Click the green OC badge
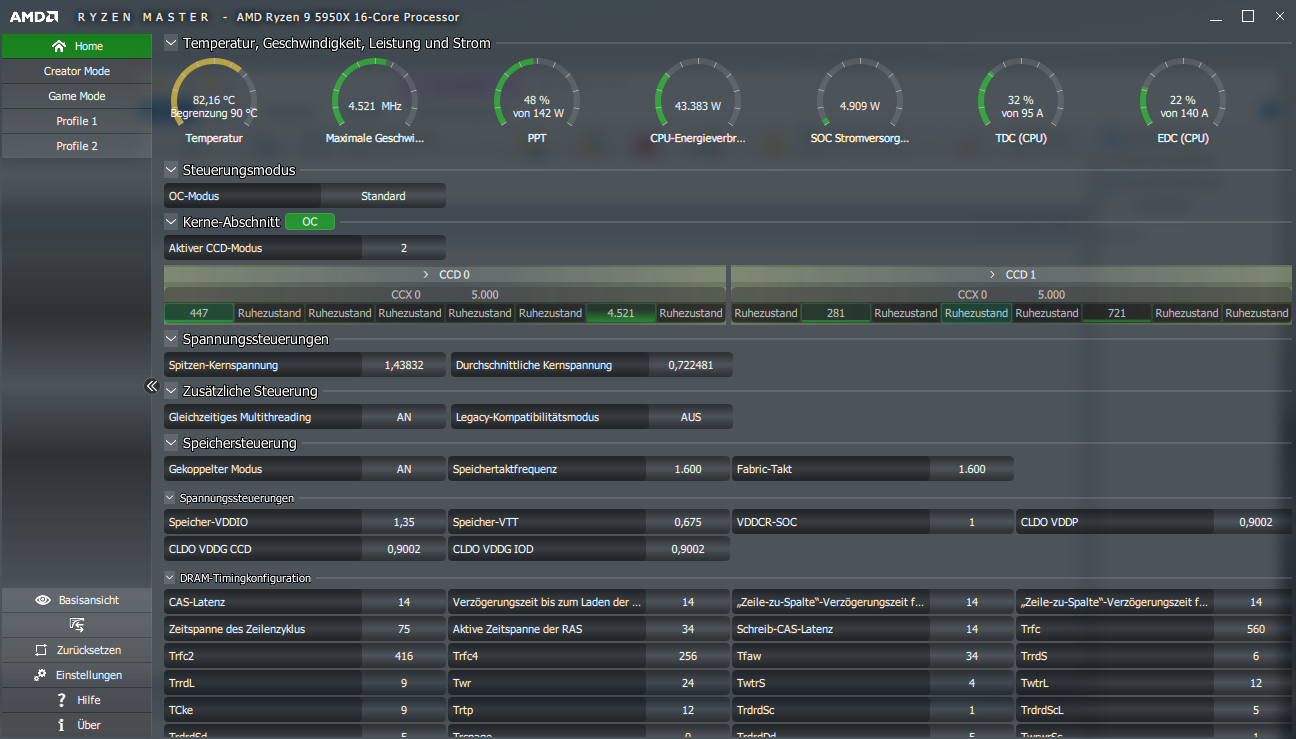Screen dimensions: 1296x739 pos(310,222)
